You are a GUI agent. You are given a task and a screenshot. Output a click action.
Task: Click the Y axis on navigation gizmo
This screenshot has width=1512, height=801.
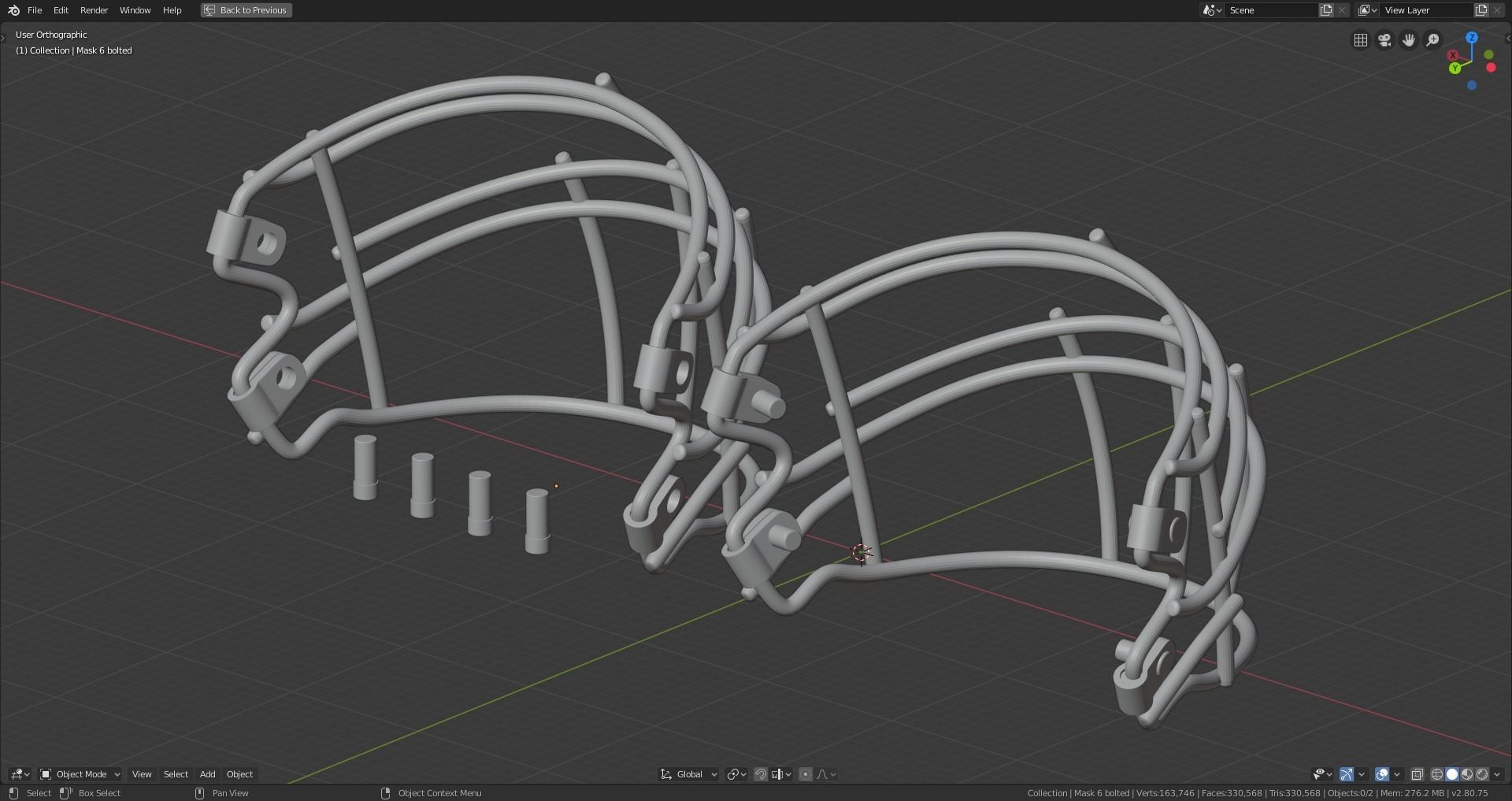(x=1455, y=69)
